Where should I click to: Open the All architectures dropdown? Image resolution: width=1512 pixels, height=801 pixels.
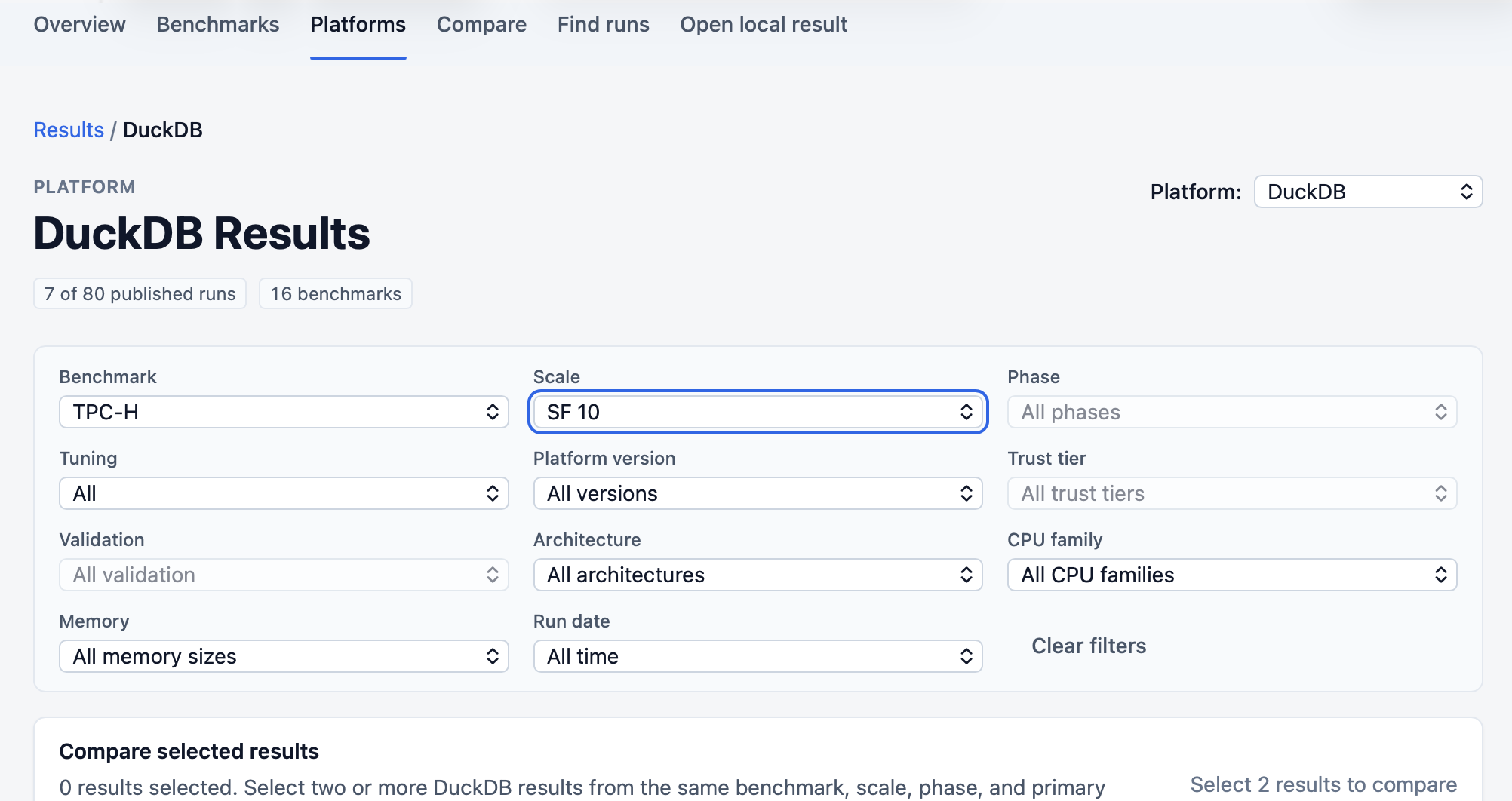(x=758, y=575)
